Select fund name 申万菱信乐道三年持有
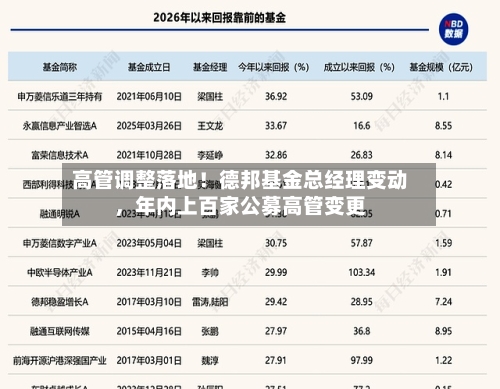 point(60,97)
